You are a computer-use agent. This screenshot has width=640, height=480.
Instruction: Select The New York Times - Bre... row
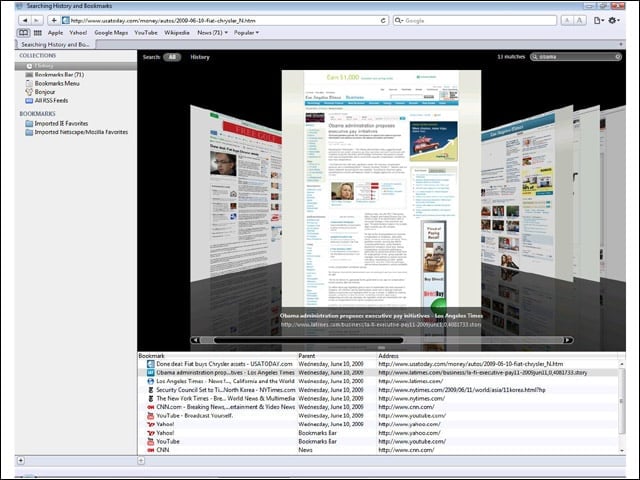click(x=378, y=398)
